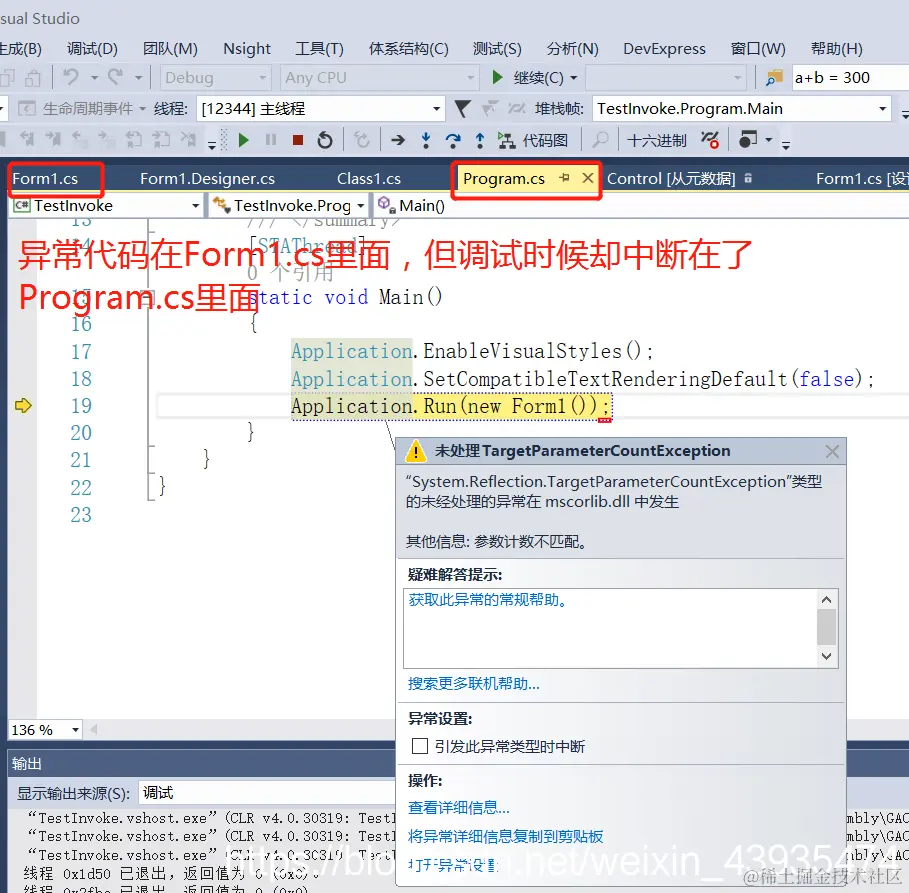Open the 测试(S) menu
The image size is (909, 893).
click(497, 49)
